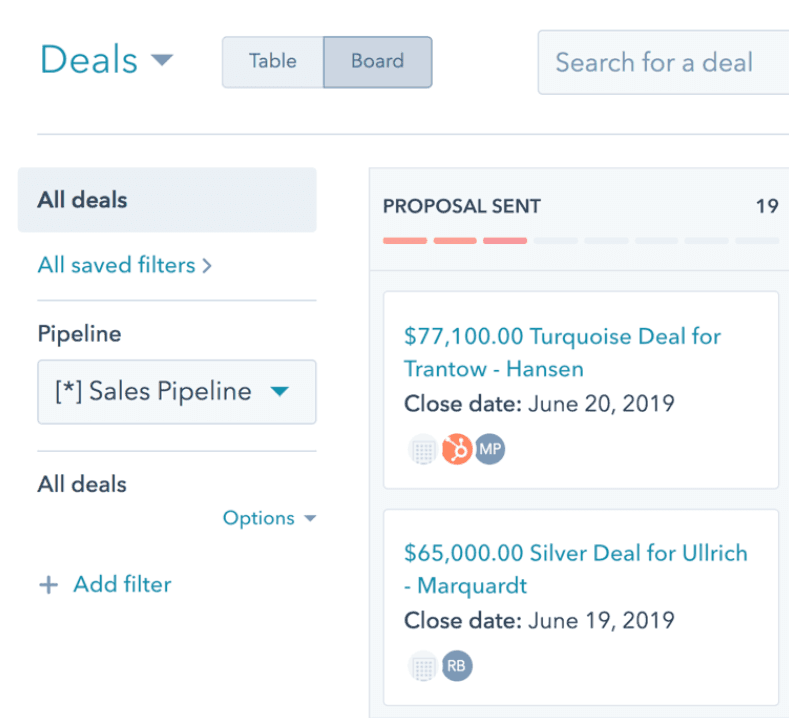Click the company icon on Silver Deal card
The image size is (789, 718).
coord(423,666)
